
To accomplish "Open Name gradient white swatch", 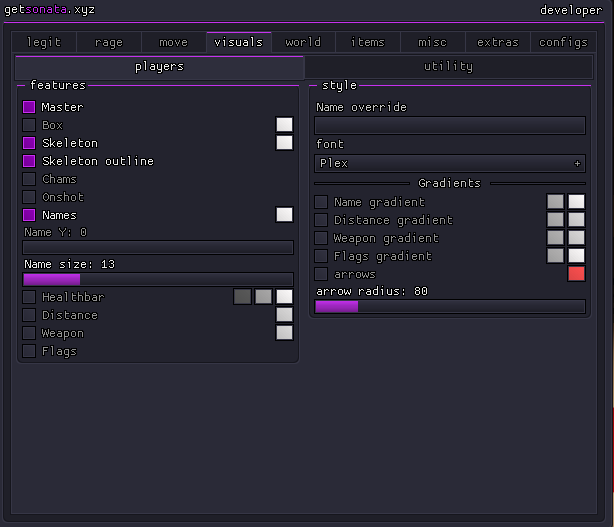I will (x=576, y=202).
